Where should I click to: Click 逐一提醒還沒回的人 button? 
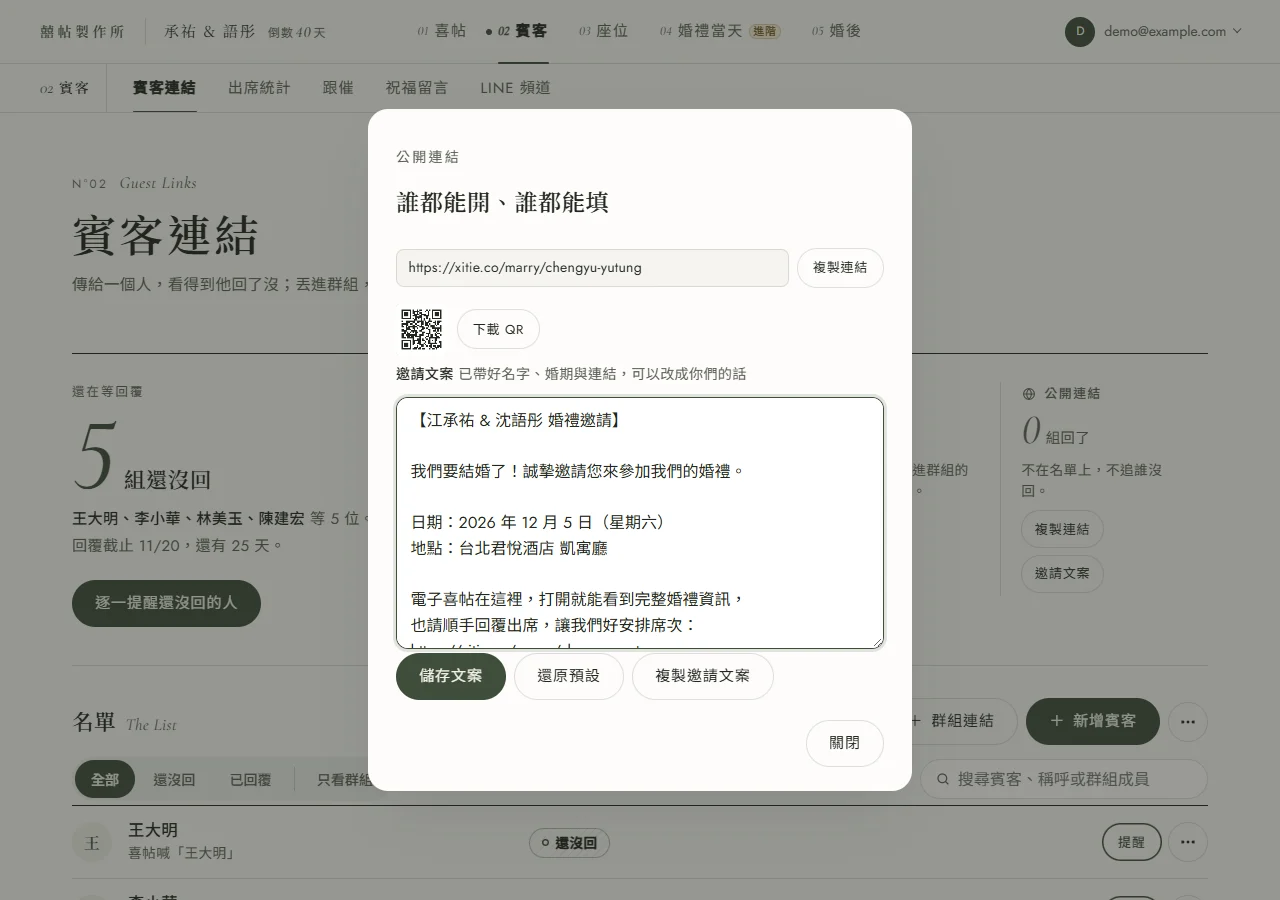[166, 603]
